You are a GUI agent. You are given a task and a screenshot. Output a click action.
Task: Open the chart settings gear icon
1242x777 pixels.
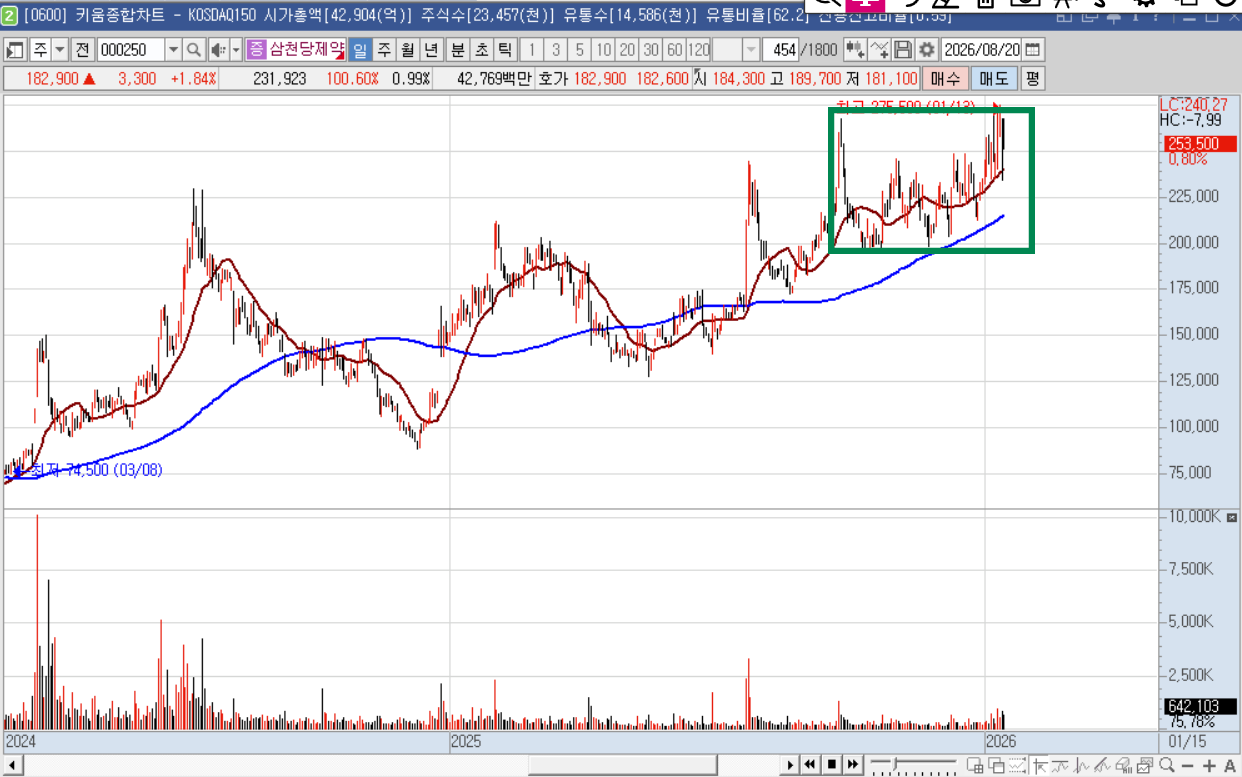point(927,50)
